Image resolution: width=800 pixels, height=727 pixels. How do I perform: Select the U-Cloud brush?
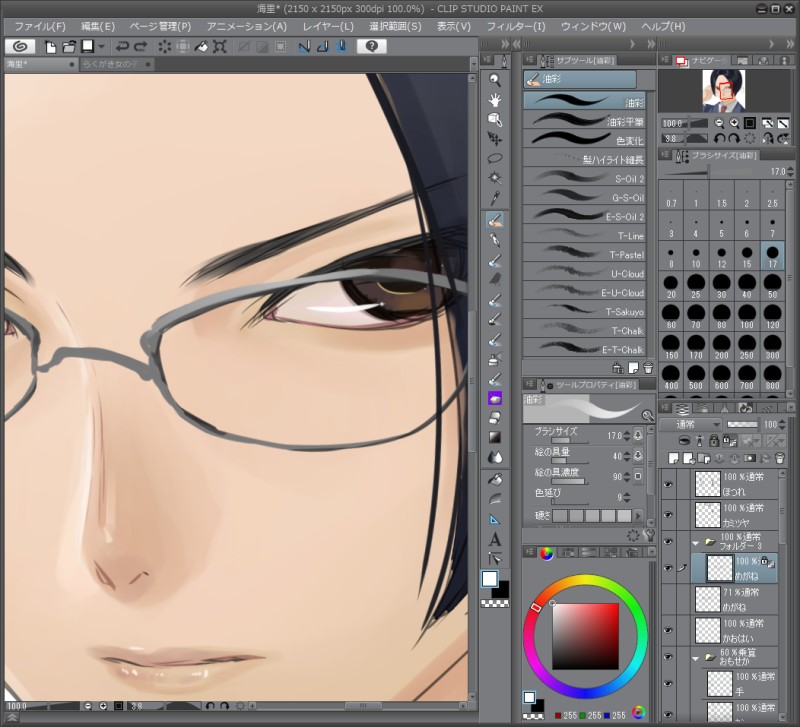click(x=584, y=273)
